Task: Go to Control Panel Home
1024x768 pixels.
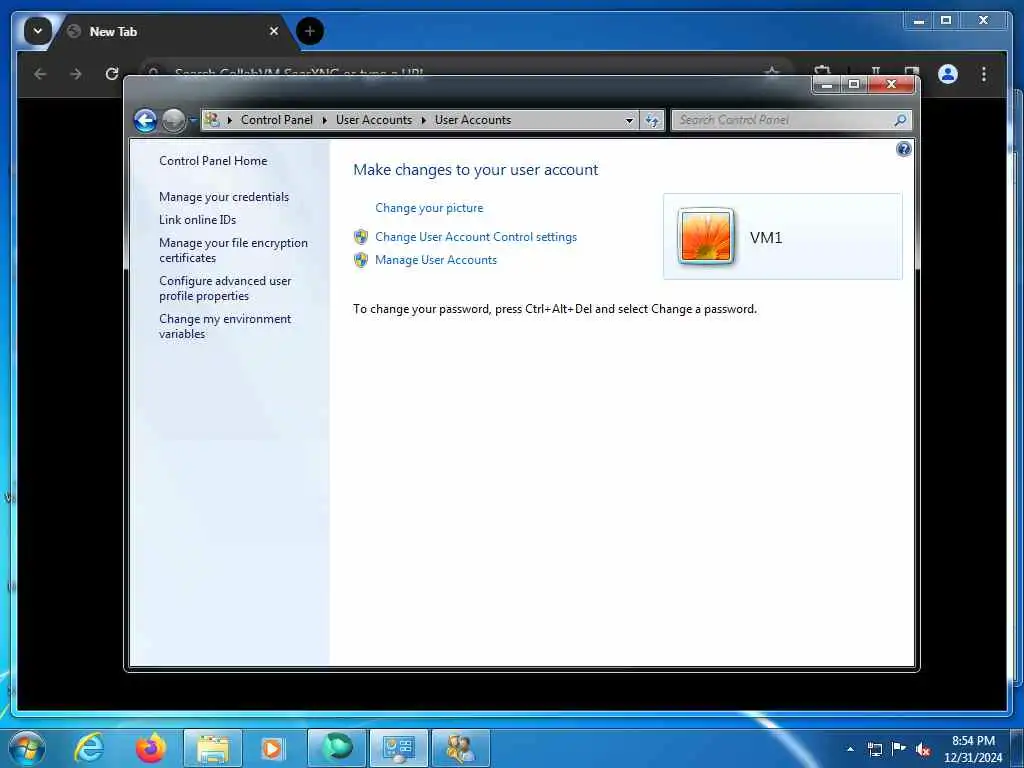Action: 213,161
